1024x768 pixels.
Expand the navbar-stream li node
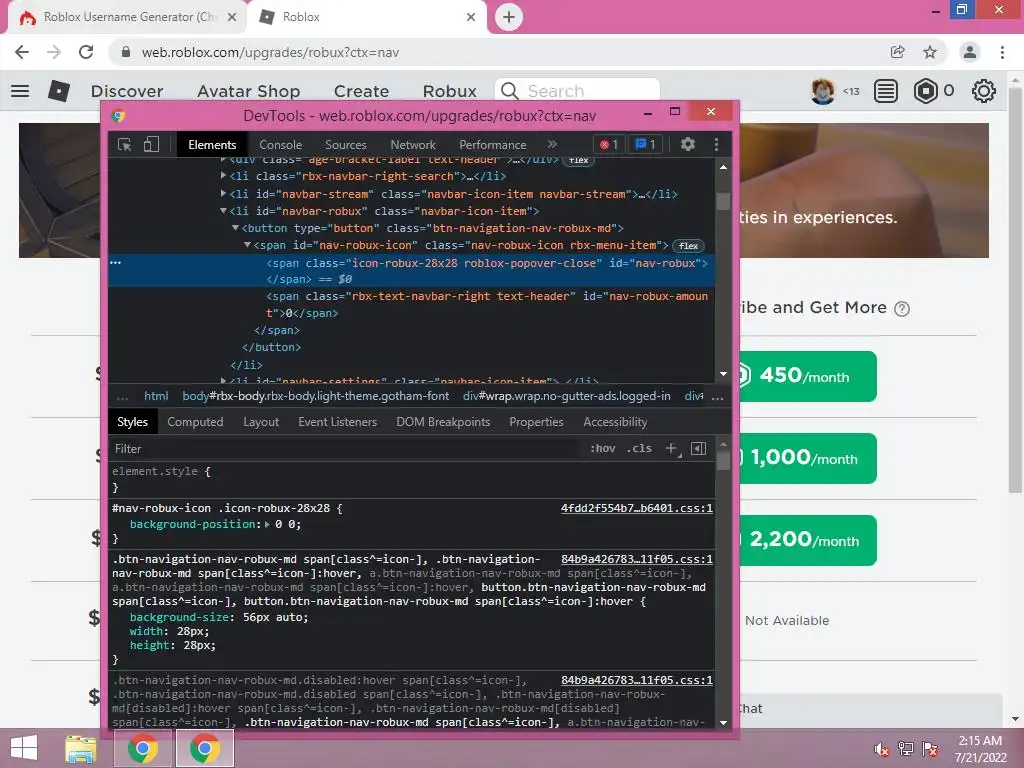(x=223, y=193)
